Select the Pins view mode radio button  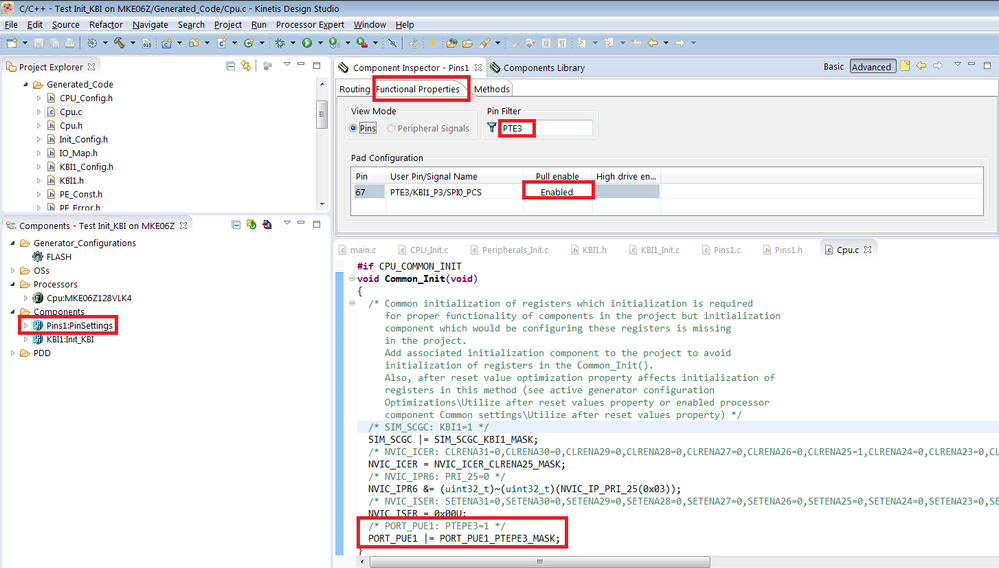coord(353,128)
